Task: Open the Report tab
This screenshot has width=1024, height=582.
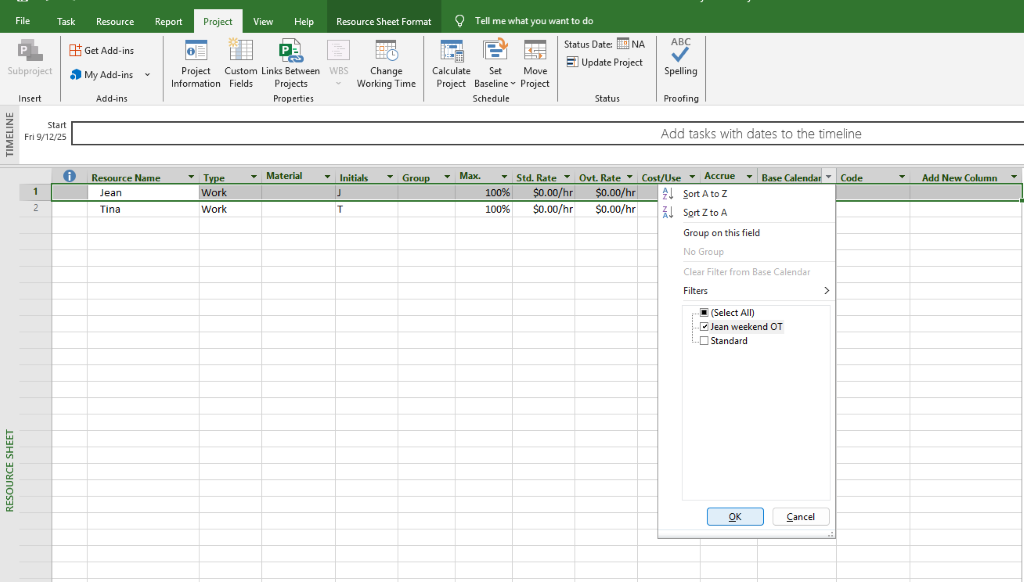Action: click(x=168, y=21)
